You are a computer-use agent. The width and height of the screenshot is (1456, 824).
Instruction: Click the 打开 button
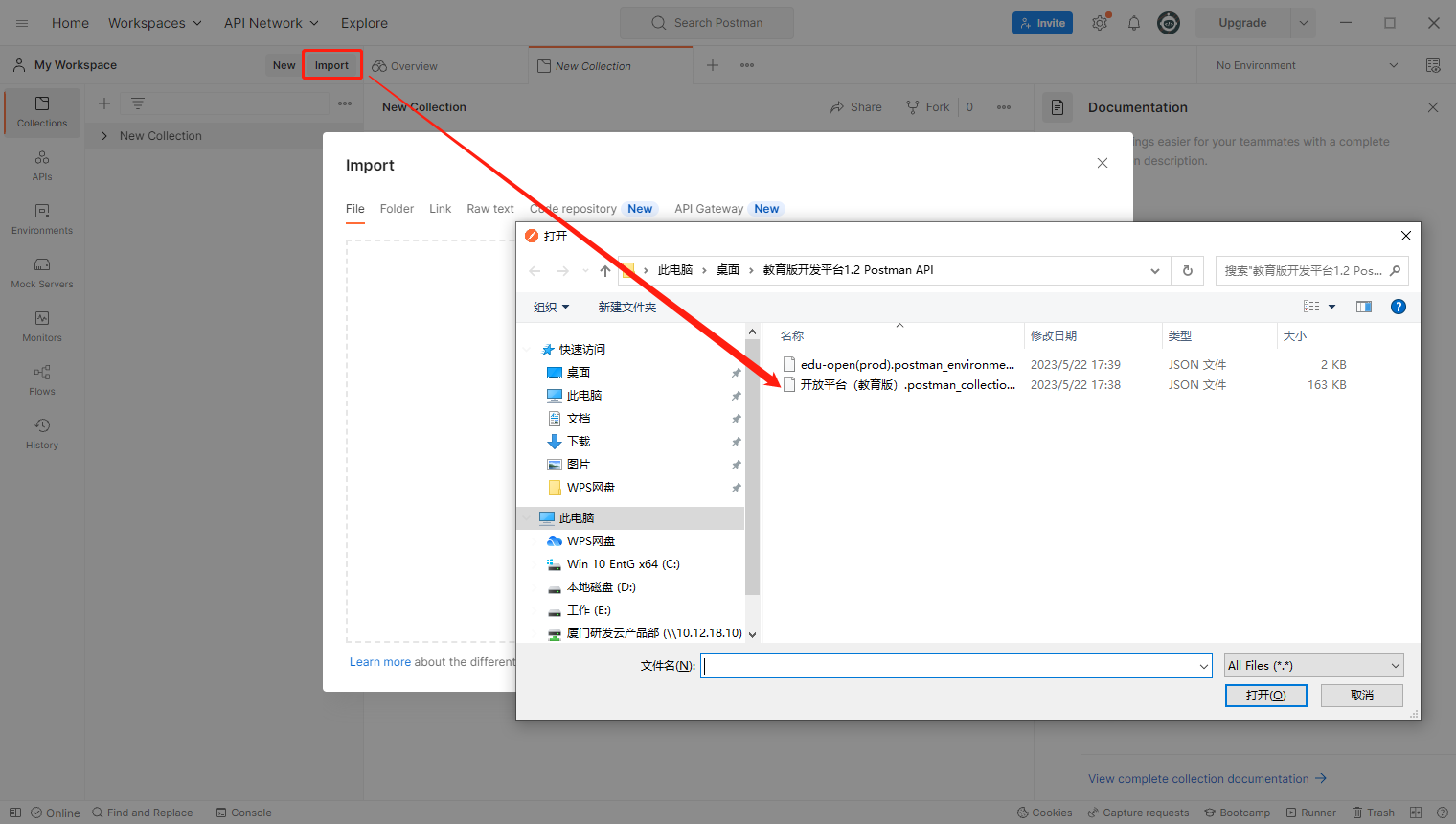coord(1265,696)
